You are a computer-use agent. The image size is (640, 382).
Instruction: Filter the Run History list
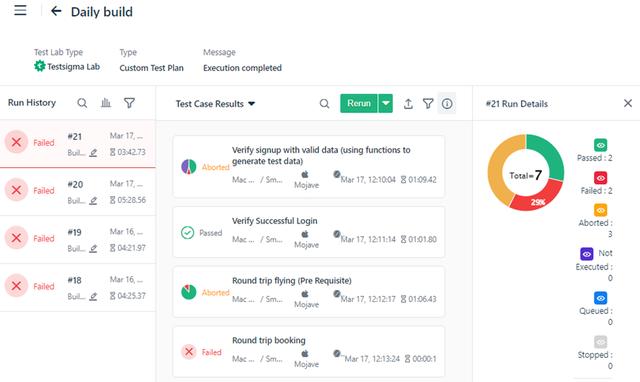tap(129, 103)
